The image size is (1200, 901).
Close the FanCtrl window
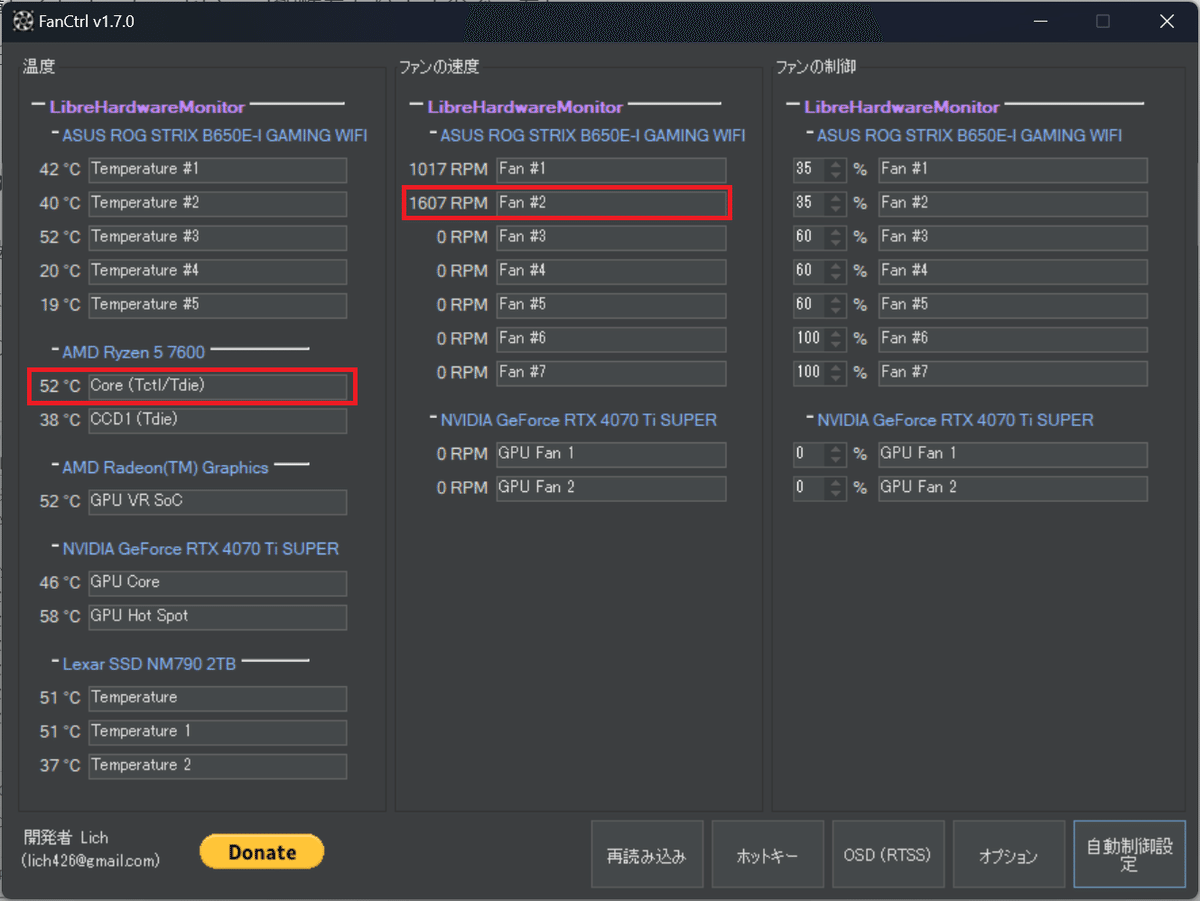tap(1166, 21)
